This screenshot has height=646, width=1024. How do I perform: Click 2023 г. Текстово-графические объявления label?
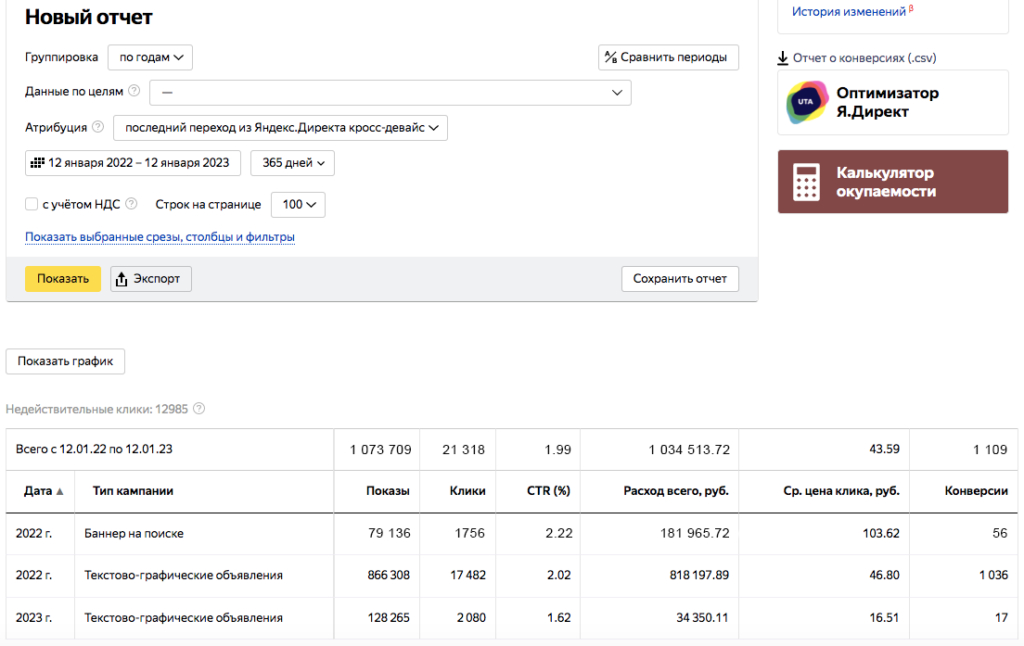tap(184, 617)
